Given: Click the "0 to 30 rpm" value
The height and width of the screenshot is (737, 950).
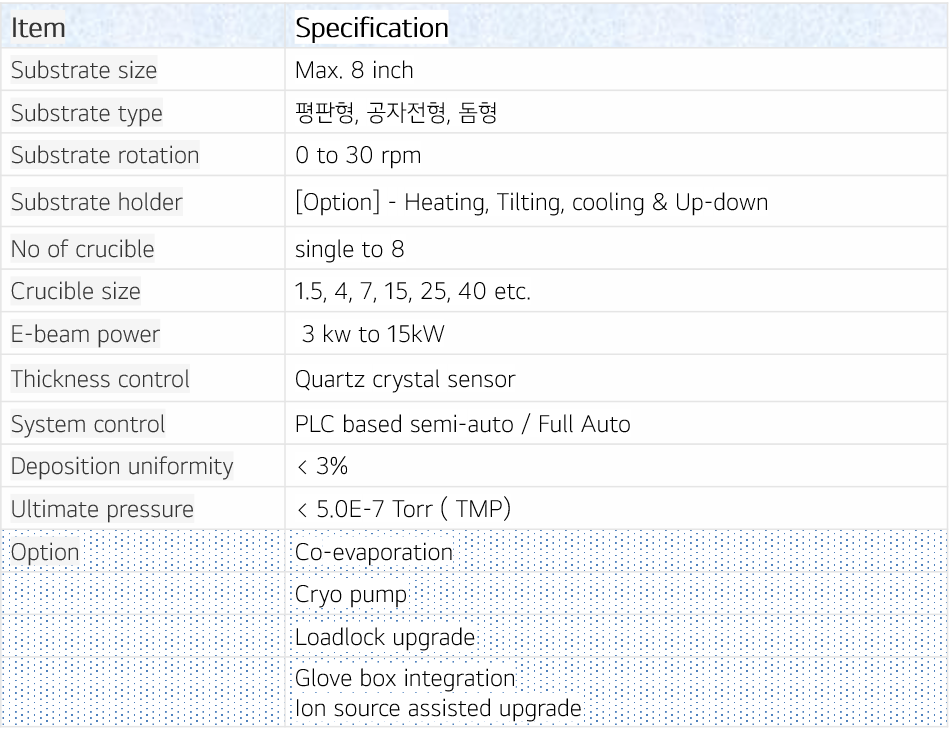Looking at the screenshot, I should pos(358,156).
